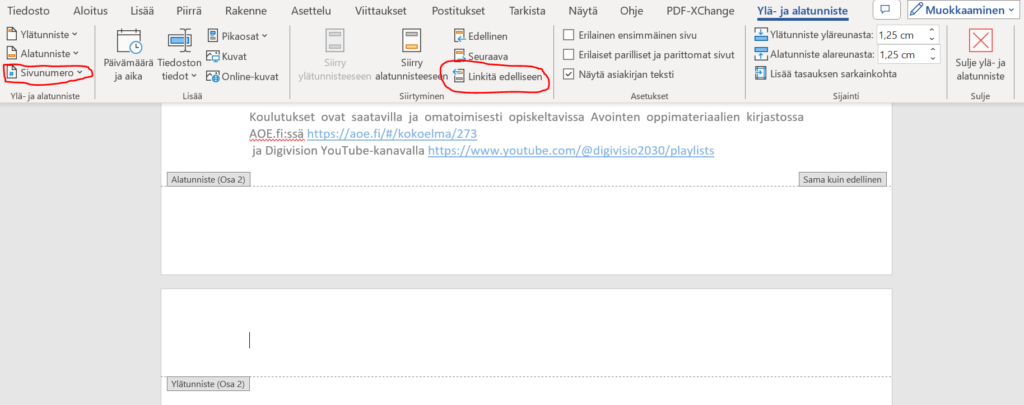The image size is (1024, 405).
Task: Open the aoe.fi kokoelma link
Action: coord(392,134)
